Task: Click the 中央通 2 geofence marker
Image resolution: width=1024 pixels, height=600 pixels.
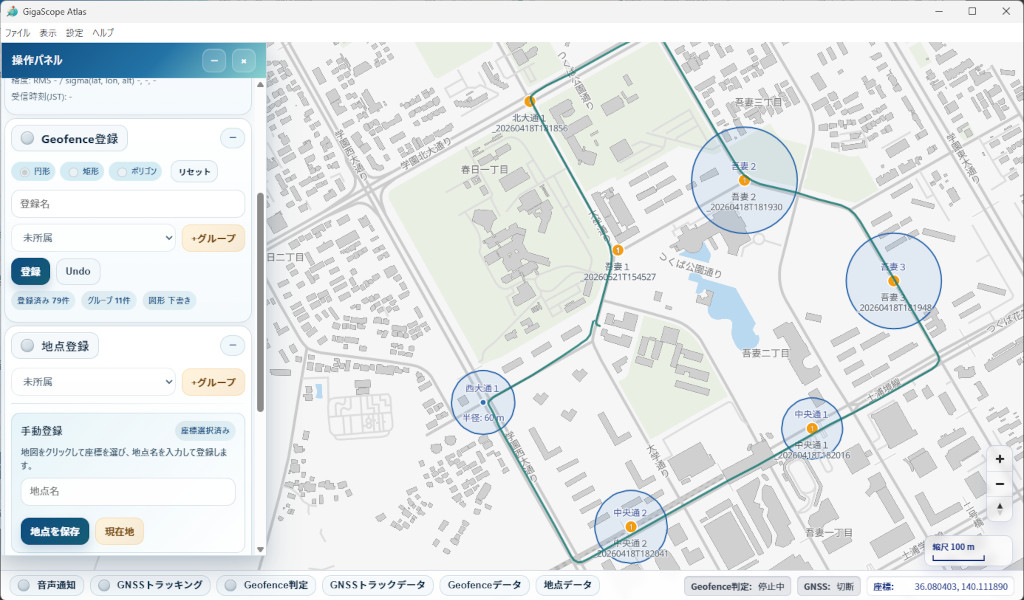Action: click(x=630, y=526)
